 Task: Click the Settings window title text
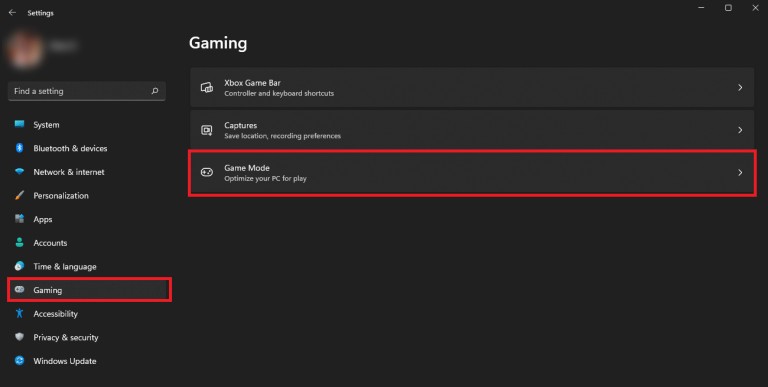(40, 13)
